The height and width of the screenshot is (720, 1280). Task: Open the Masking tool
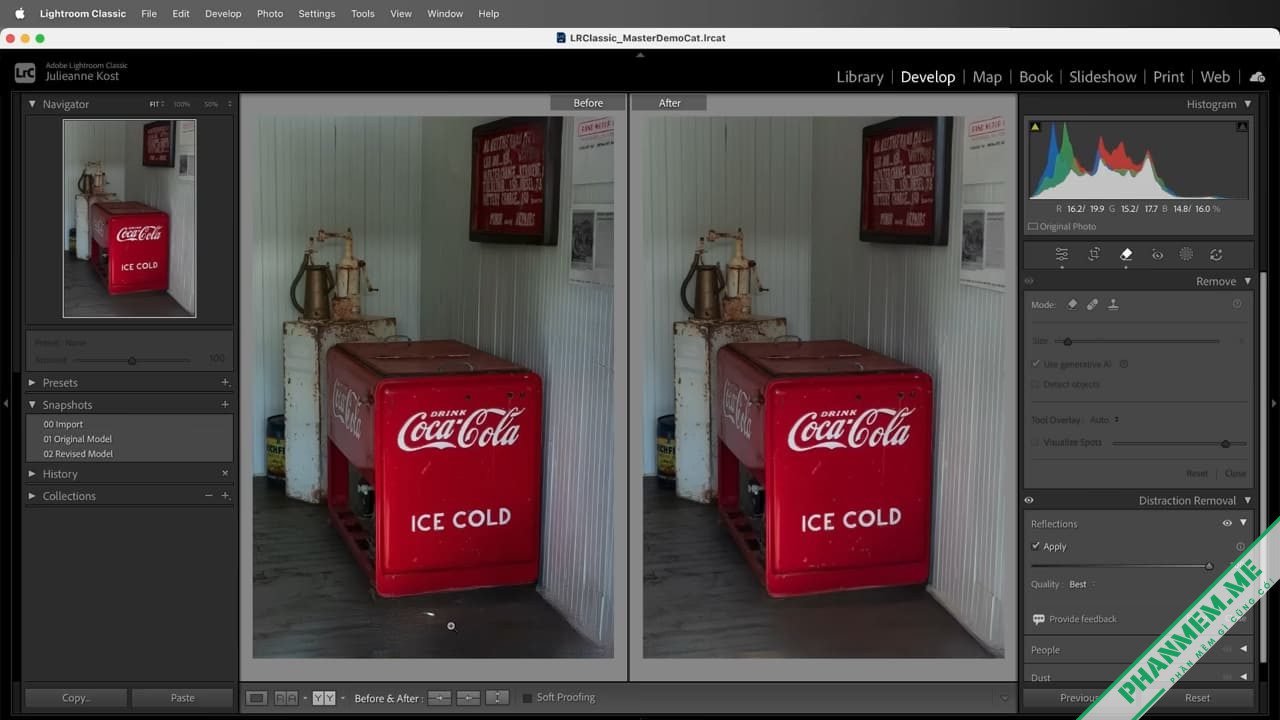point(1186,255)
